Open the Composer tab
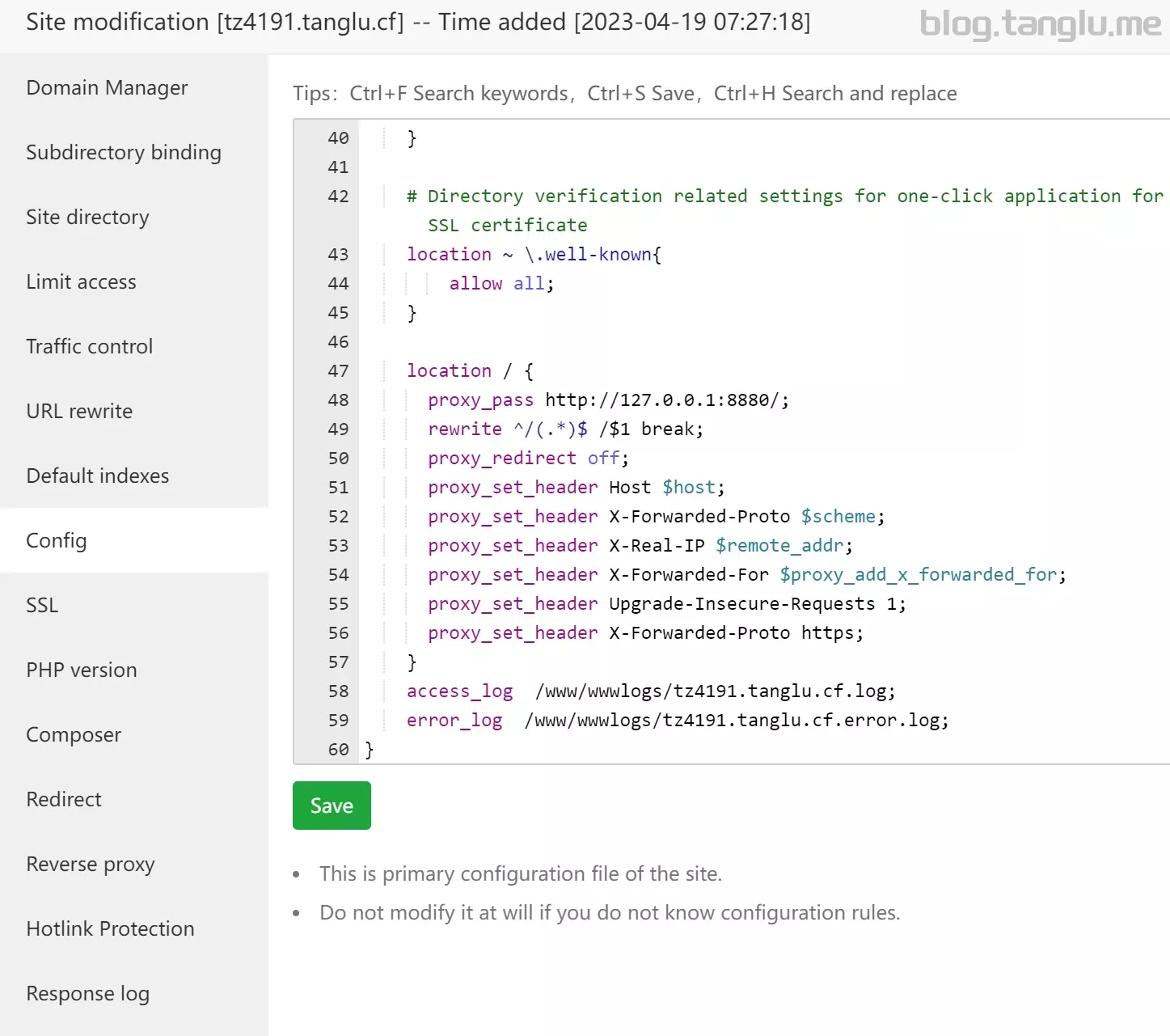This screenshot has width=1170, height=1036. coord(74,734)
